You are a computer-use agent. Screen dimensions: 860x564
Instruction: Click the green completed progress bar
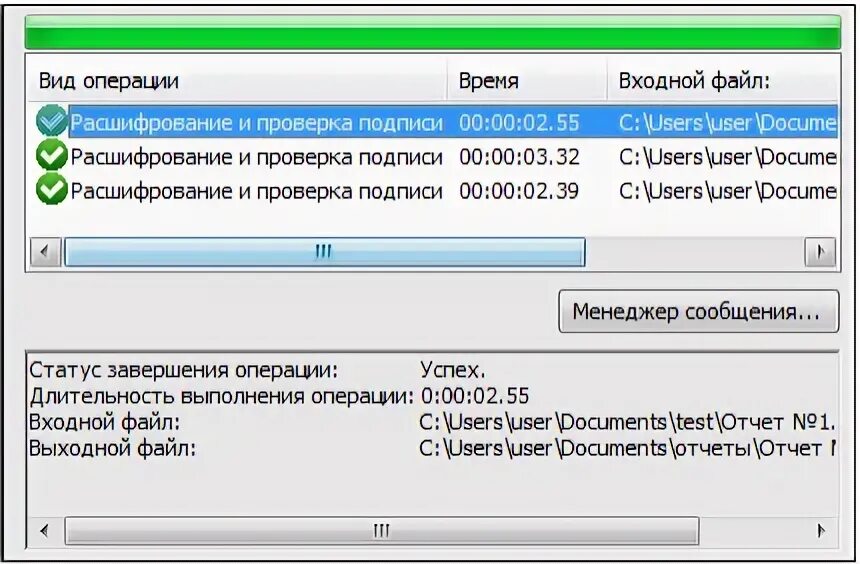coord(433,32)
